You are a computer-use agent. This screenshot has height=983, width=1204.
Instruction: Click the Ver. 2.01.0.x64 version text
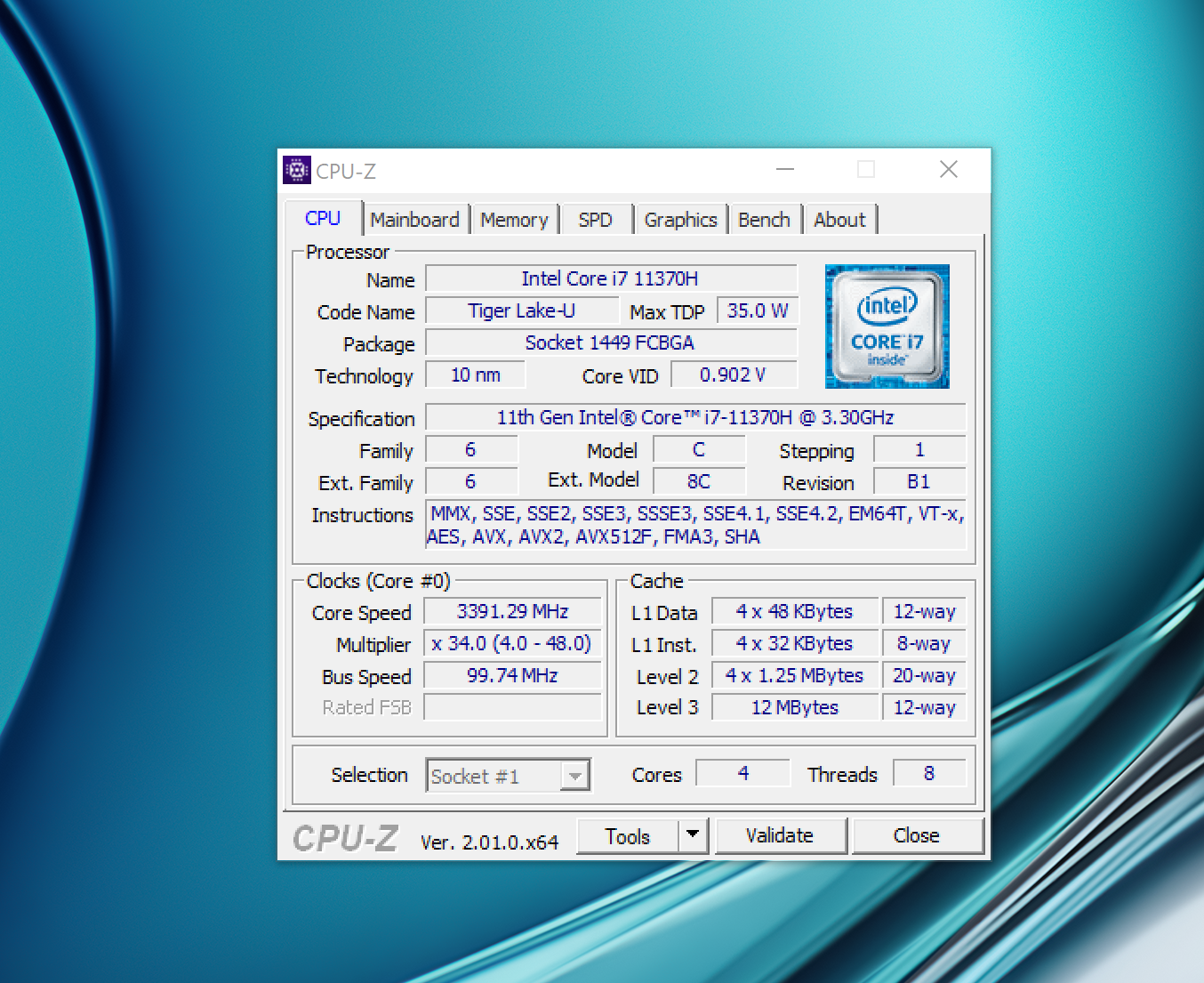(x=489, y=842)
